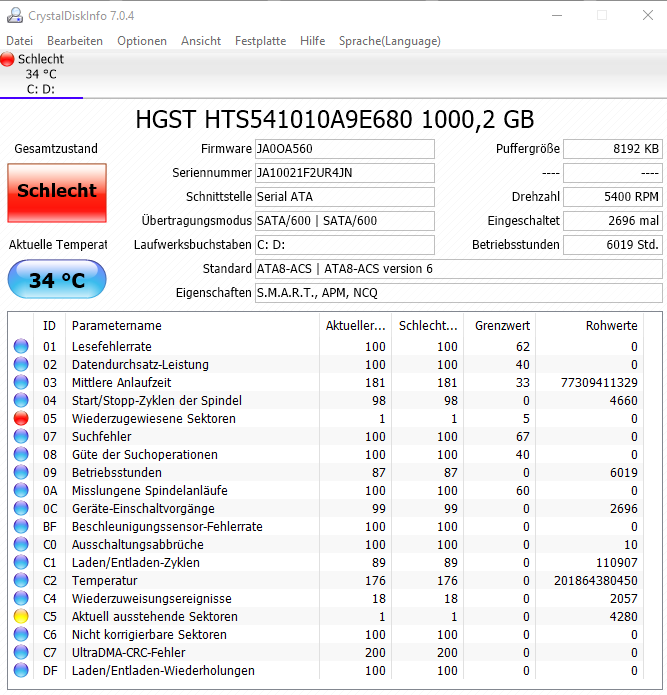Image resolution: width=667 pixels, height=695 pixels.
Task: Click the Schnittstelle field Serial ATA
Action: tap(344, 197)
